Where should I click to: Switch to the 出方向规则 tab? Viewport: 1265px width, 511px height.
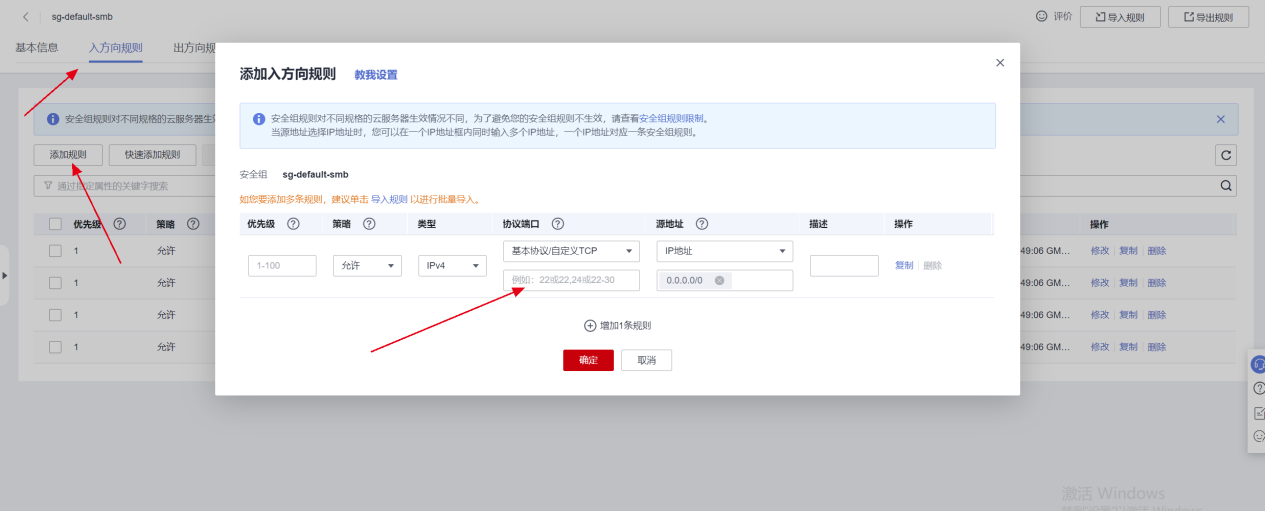194,48
